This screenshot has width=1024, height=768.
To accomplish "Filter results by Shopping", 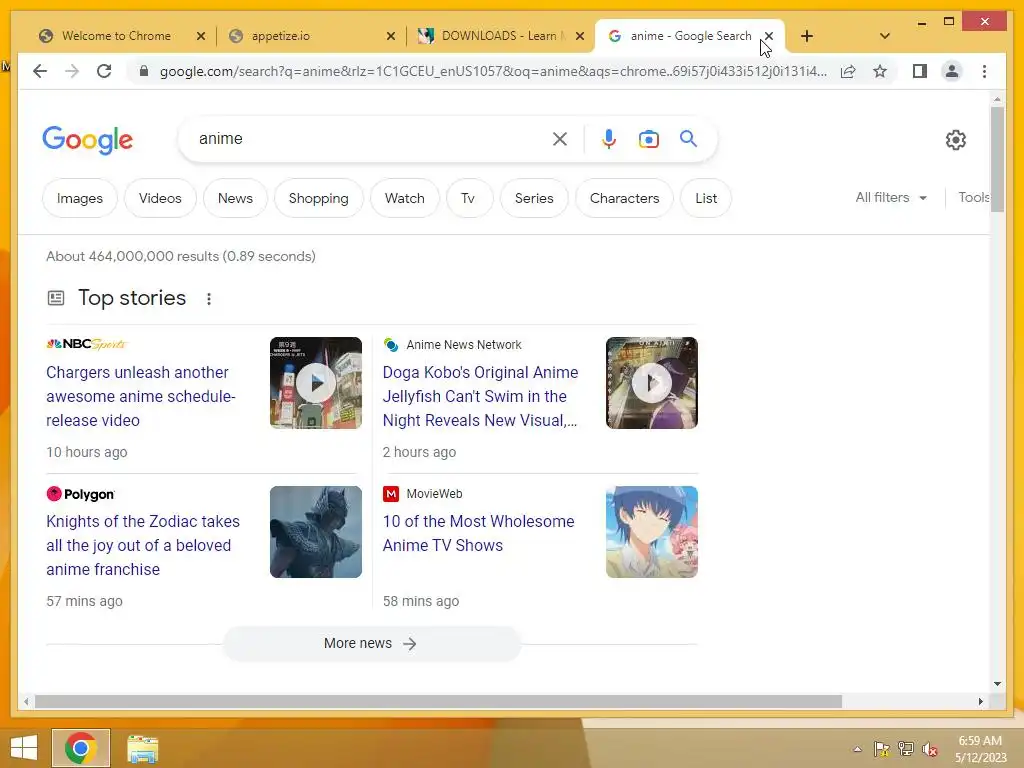I will point(319,198).
